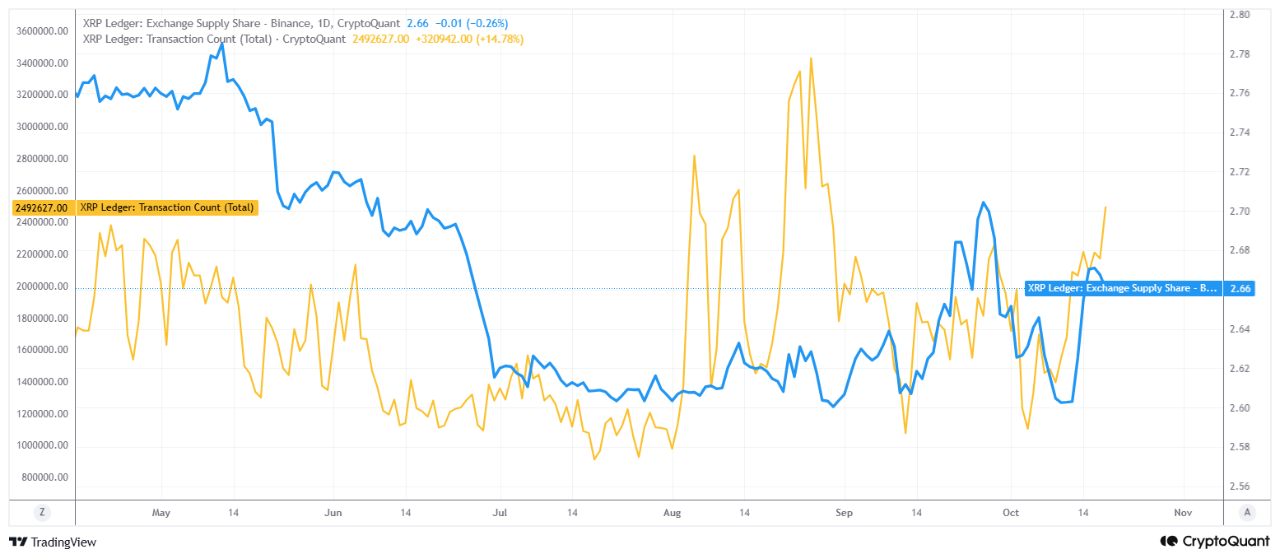
Task: Click the 3600000.00 left axis label
Action: (43, 31)
